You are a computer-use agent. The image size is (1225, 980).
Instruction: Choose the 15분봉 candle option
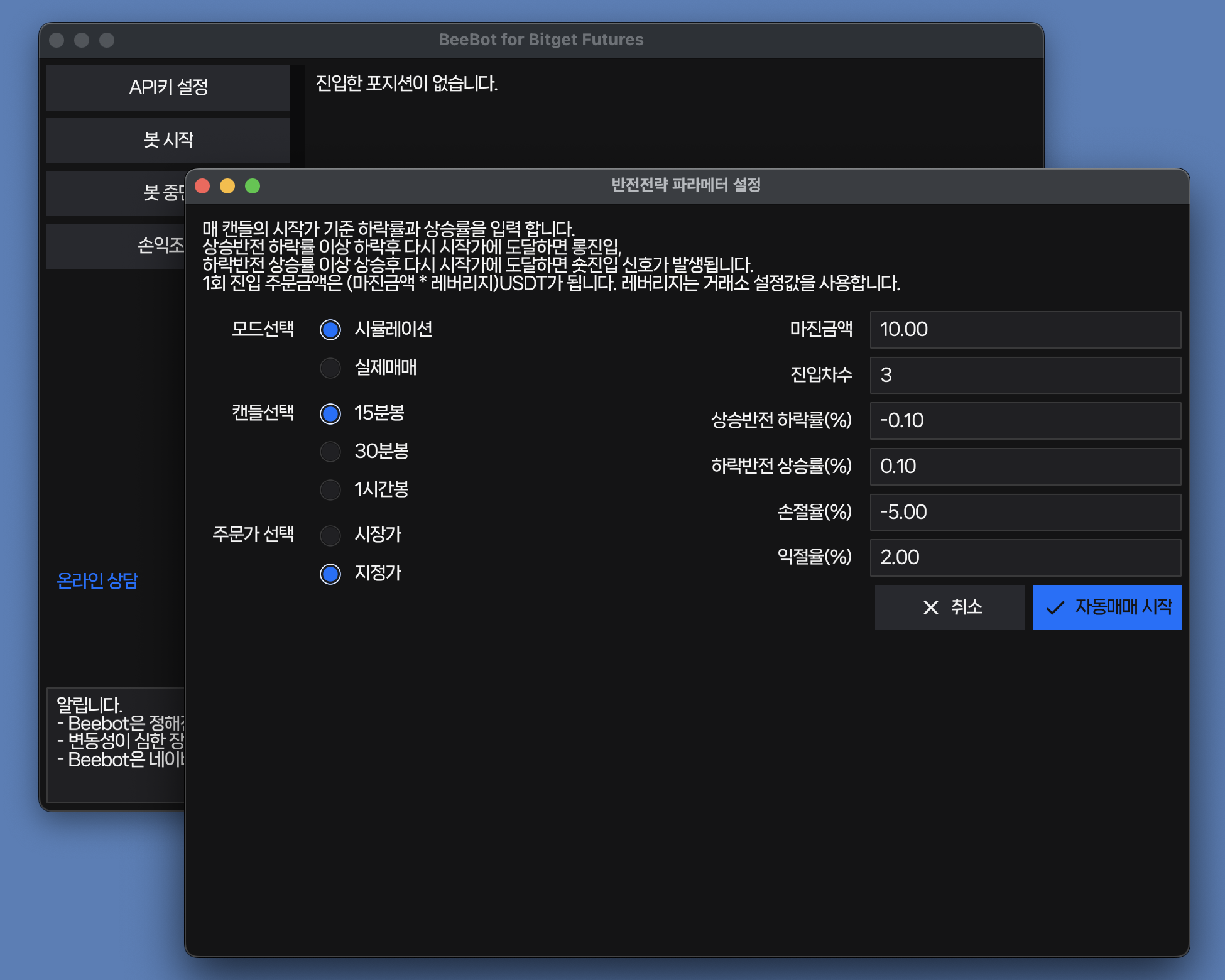(330, 413)
